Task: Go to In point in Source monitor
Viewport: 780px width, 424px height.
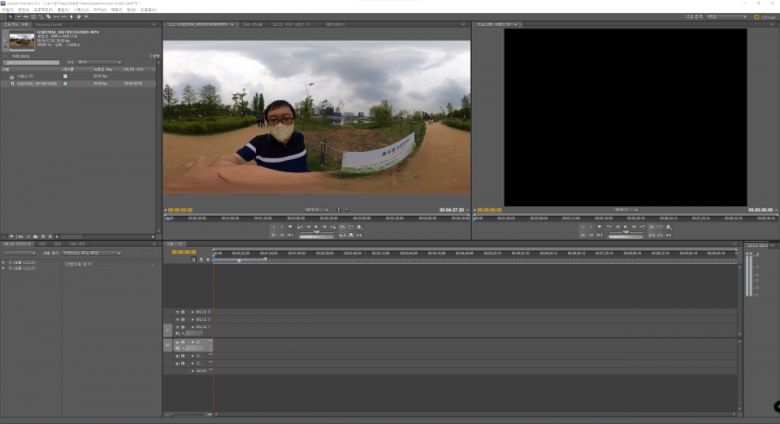Action: pyautogui.click(x=274, y=235)
